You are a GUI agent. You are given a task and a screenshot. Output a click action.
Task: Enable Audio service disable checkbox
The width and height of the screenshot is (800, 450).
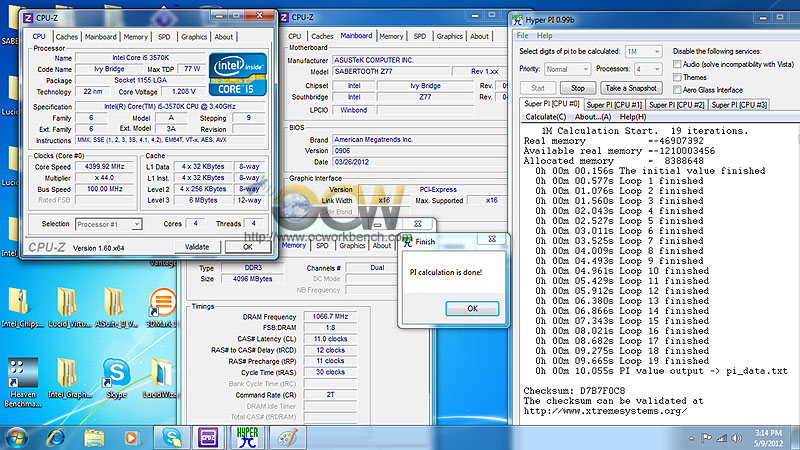[x=677, y=64]
